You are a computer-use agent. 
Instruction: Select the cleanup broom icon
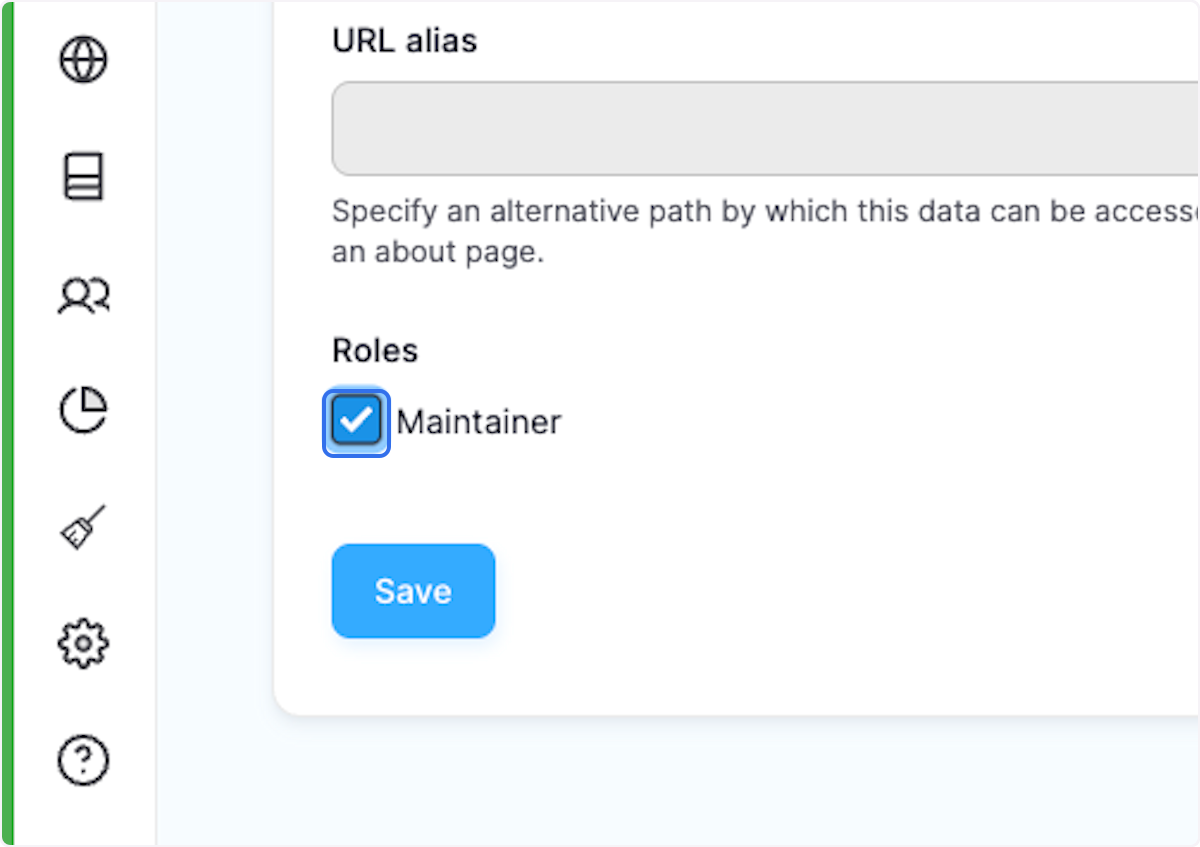(x=83, y=527)
